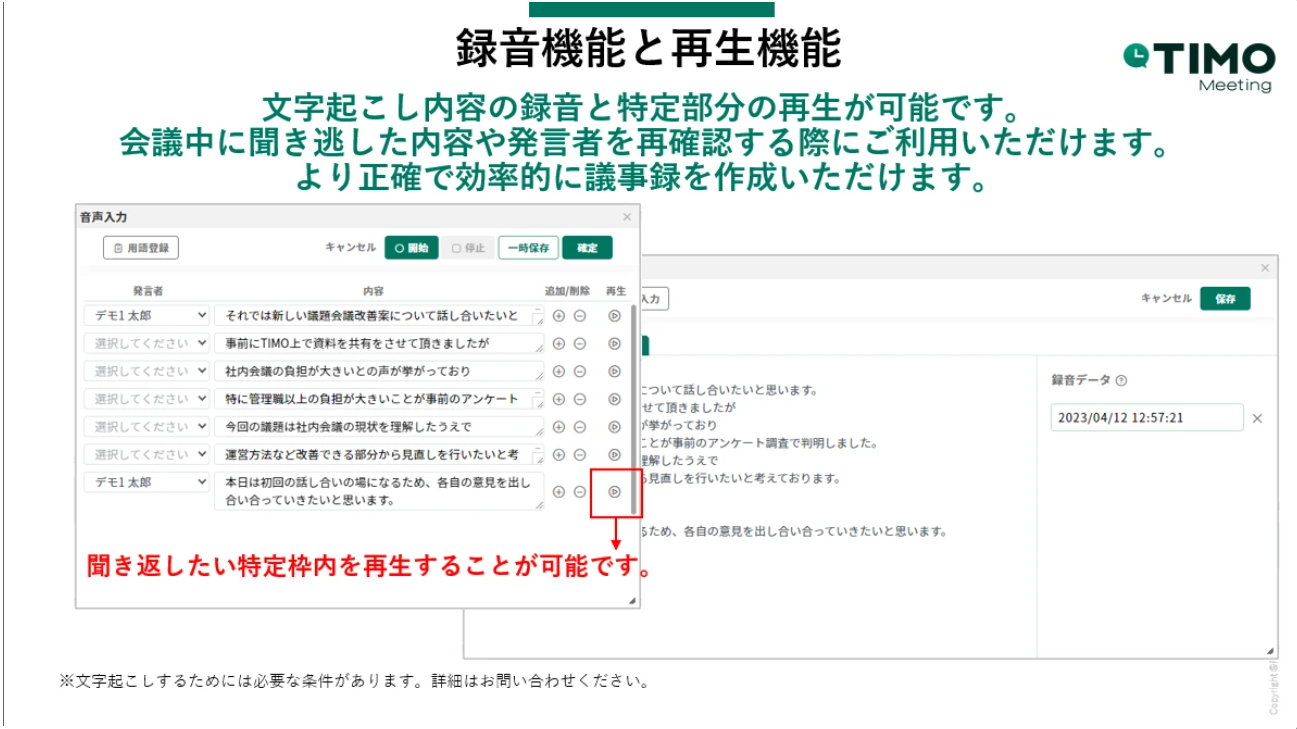This screenshot has height=729, width=1297.
Task: Edit the text field '特に管理職以上の負担が大きいこと'
Action: pyautogui.click(x=380, y=399)
